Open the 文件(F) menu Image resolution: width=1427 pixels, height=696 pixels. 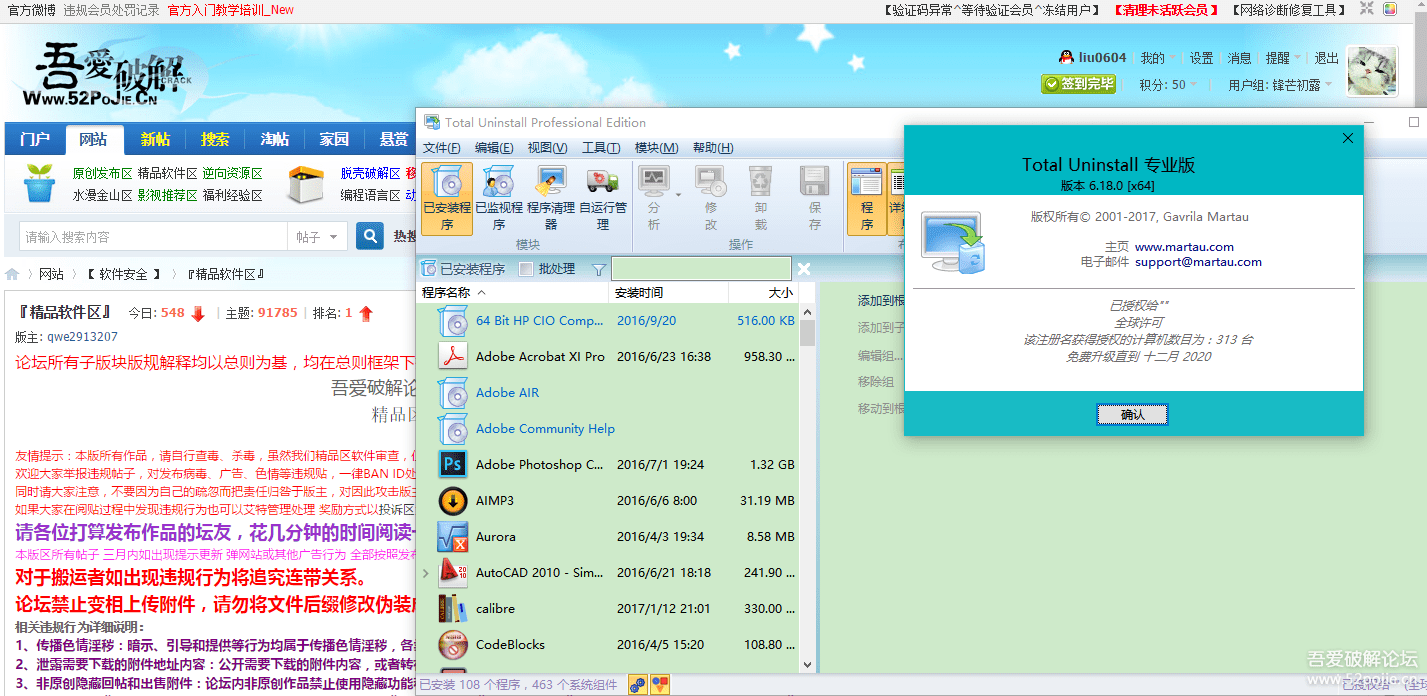(x=442, y=148)
